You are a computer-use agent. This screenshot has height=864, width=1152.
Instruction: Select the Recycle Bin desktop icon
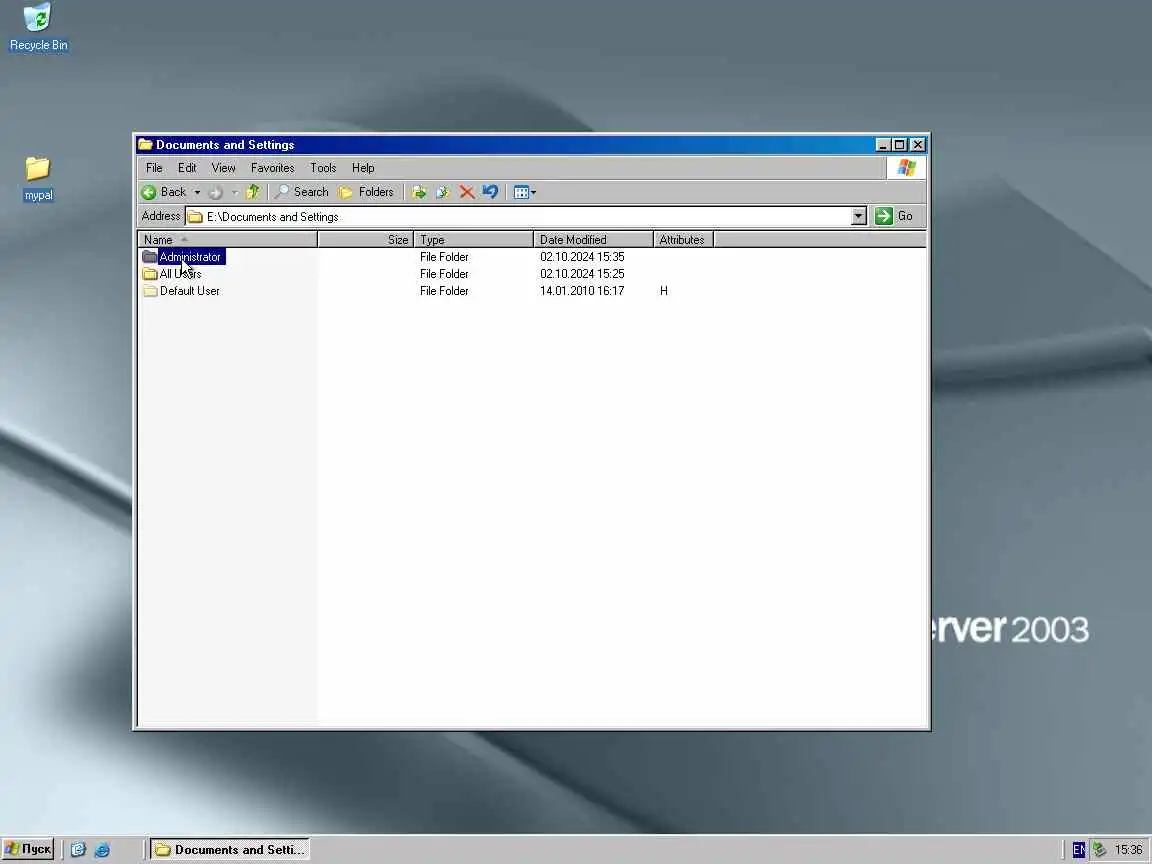pos(38,28)
